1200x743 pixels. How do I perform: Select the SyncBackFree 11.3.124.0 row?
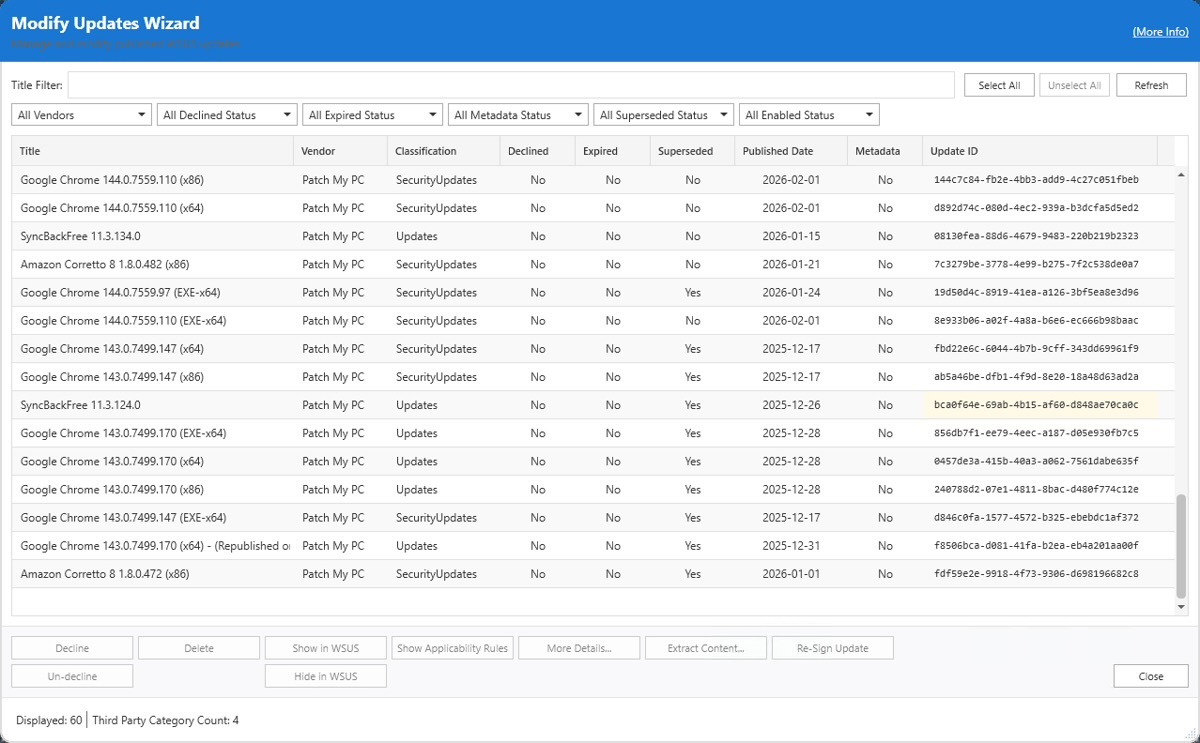click(x=593, y=405)
